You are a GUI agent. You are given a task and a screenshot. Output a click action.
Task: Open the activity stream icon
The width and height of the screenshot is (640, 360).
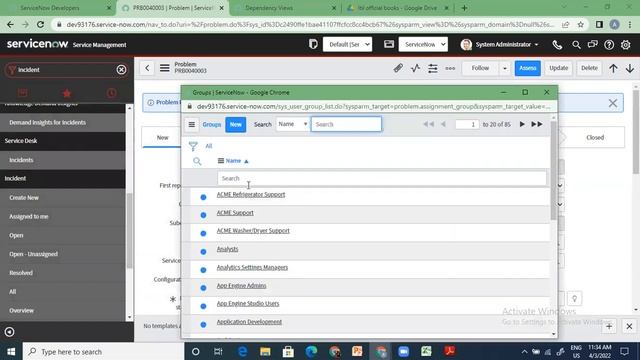[416, 68]
